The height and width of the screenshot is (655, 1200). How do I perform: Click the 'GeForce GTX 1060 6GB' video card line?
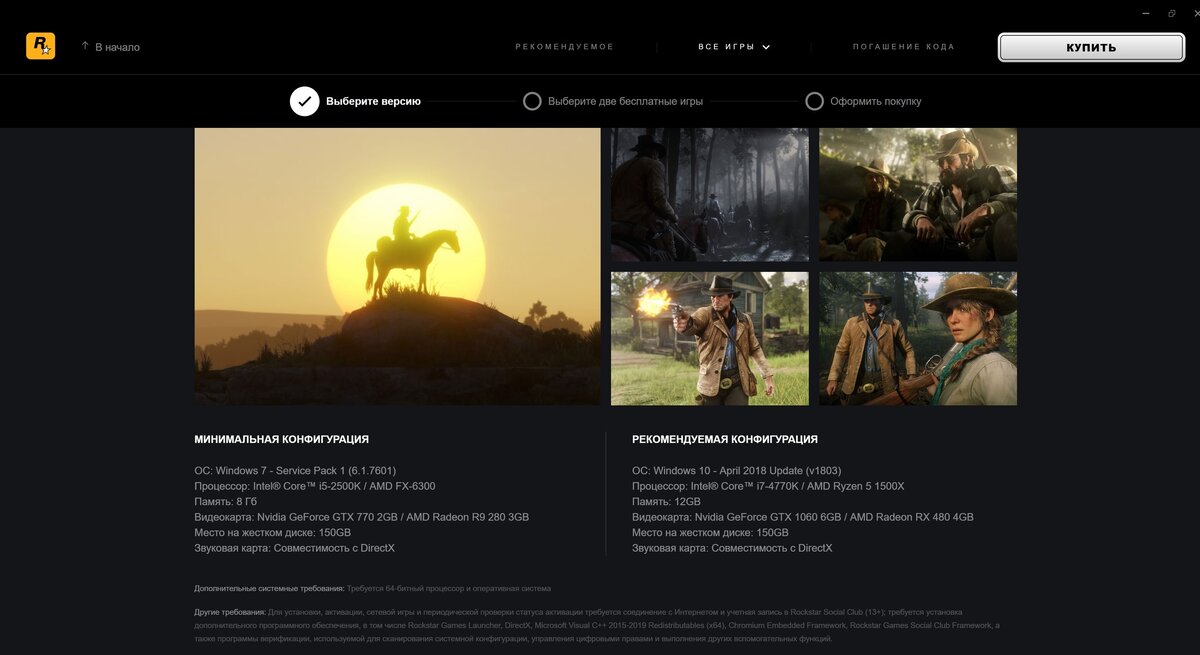[x=803, y=517]
